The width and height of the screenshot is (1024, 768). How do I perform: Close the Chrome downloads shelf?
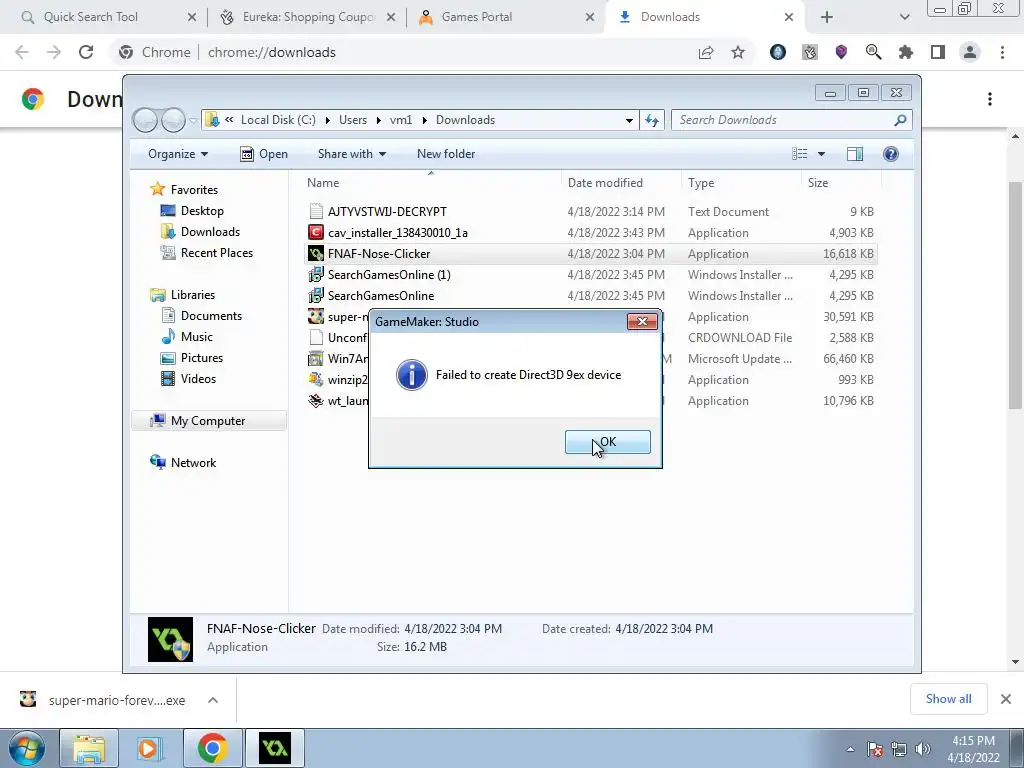[1006, 699]
